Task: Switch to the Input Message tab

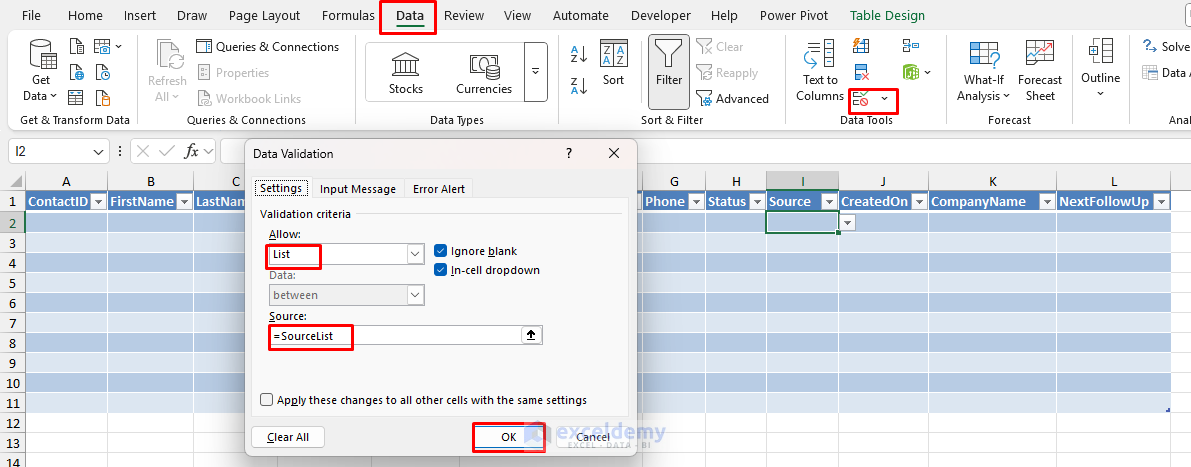Action: click(x=358, y=189)
